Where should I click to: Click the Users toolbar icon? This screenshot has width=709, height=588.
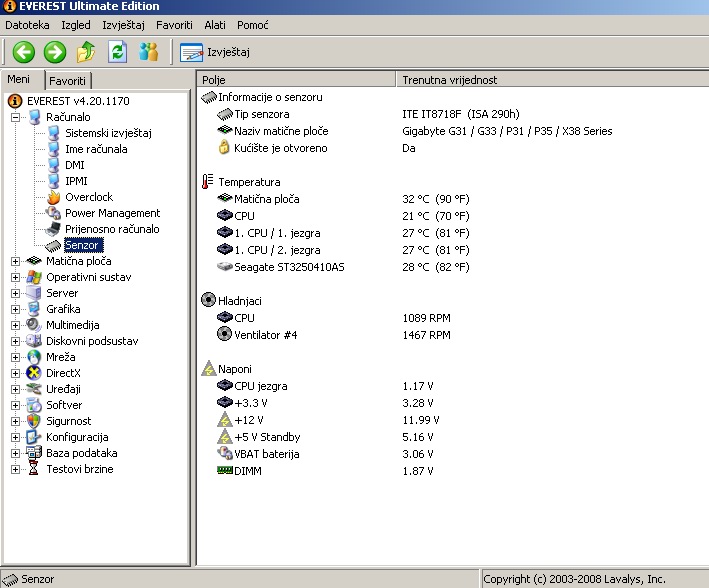(x=149, y=52)
